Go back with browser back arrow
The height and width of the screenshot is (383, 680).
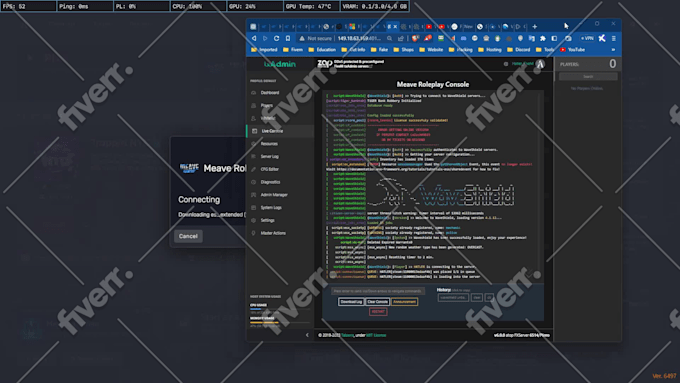pos(254,38)
